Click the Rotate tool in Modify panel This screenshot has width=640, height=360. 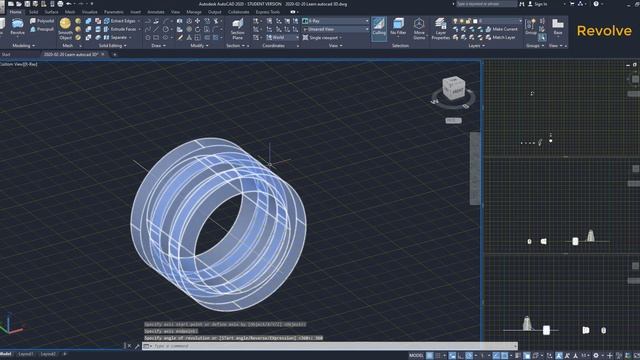point(198,29)
